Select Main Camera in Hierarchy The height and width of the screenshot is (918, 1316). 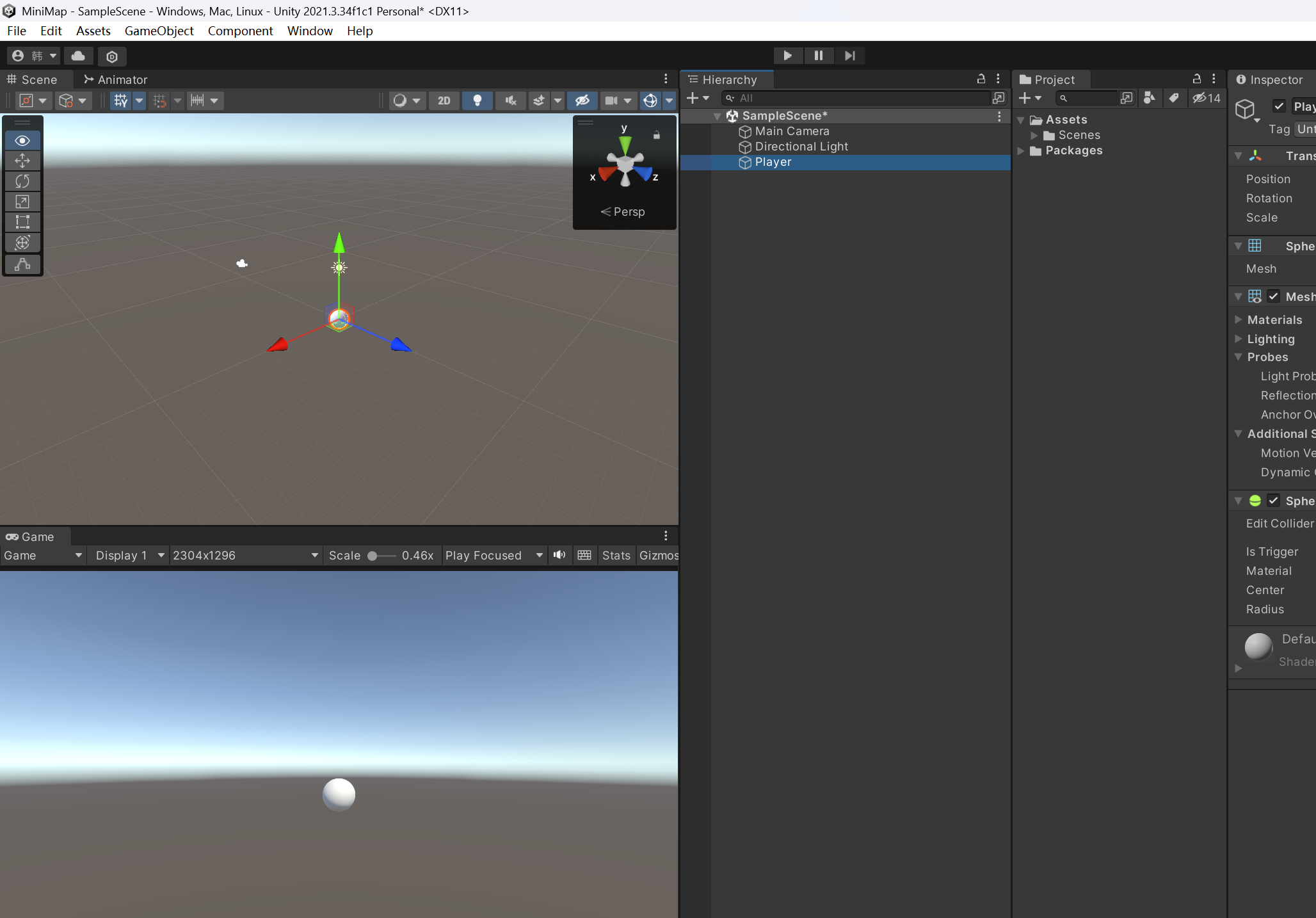(x=792, y=131)
